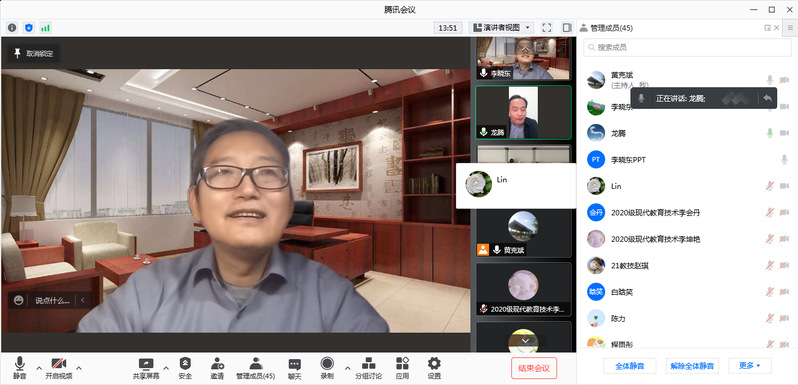
Task: Click the mute all button
Action: 630,366
